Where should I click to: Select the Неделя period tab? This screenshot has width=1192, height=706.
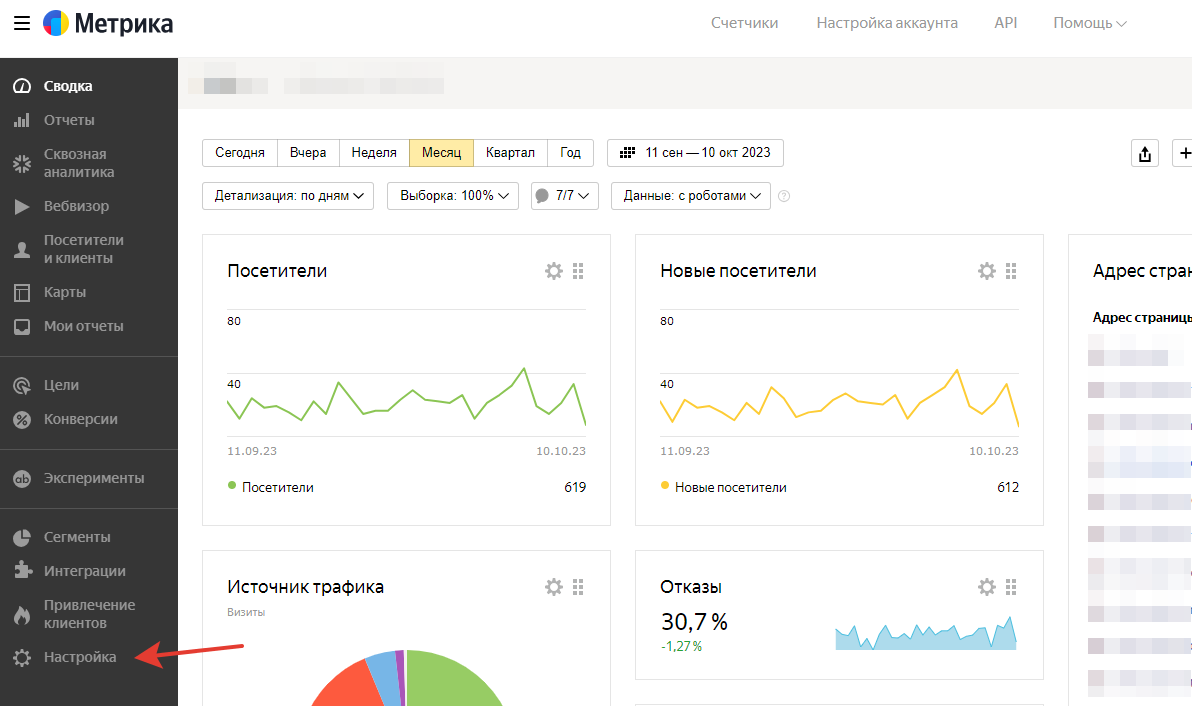pos(374,153)
